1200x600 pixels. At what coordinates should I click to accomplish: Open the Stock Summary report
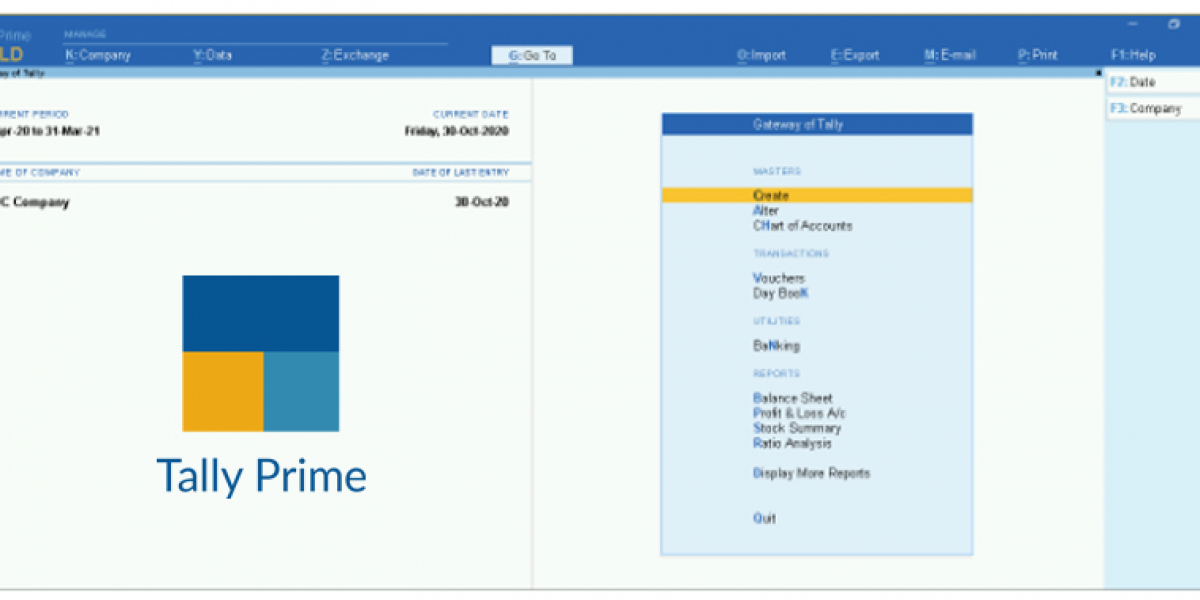click(797, 428)
